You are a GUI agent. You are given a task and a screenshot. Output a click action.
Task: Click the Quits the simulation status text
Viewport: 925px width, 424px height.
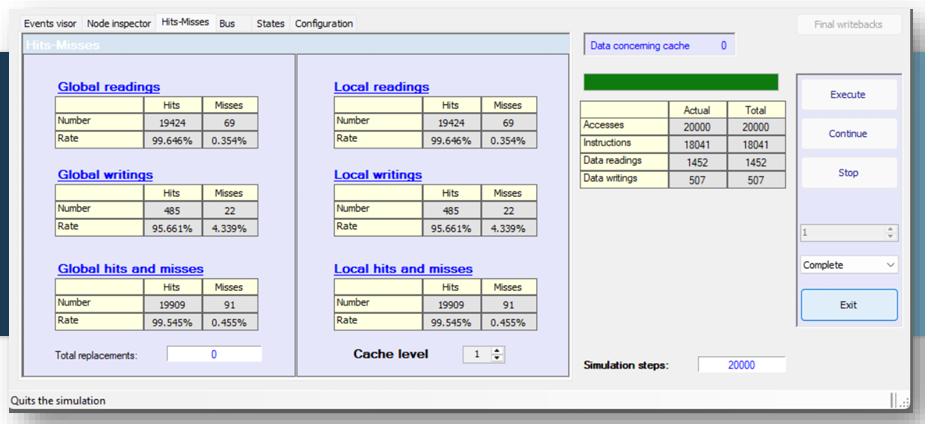(58, 400)
